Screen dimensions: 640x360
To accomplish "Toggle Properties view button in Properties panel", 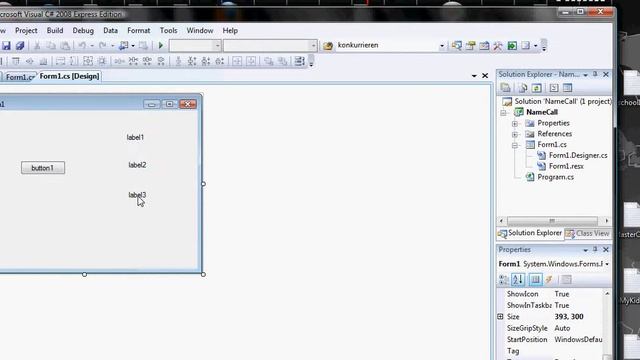I will 535,280.
